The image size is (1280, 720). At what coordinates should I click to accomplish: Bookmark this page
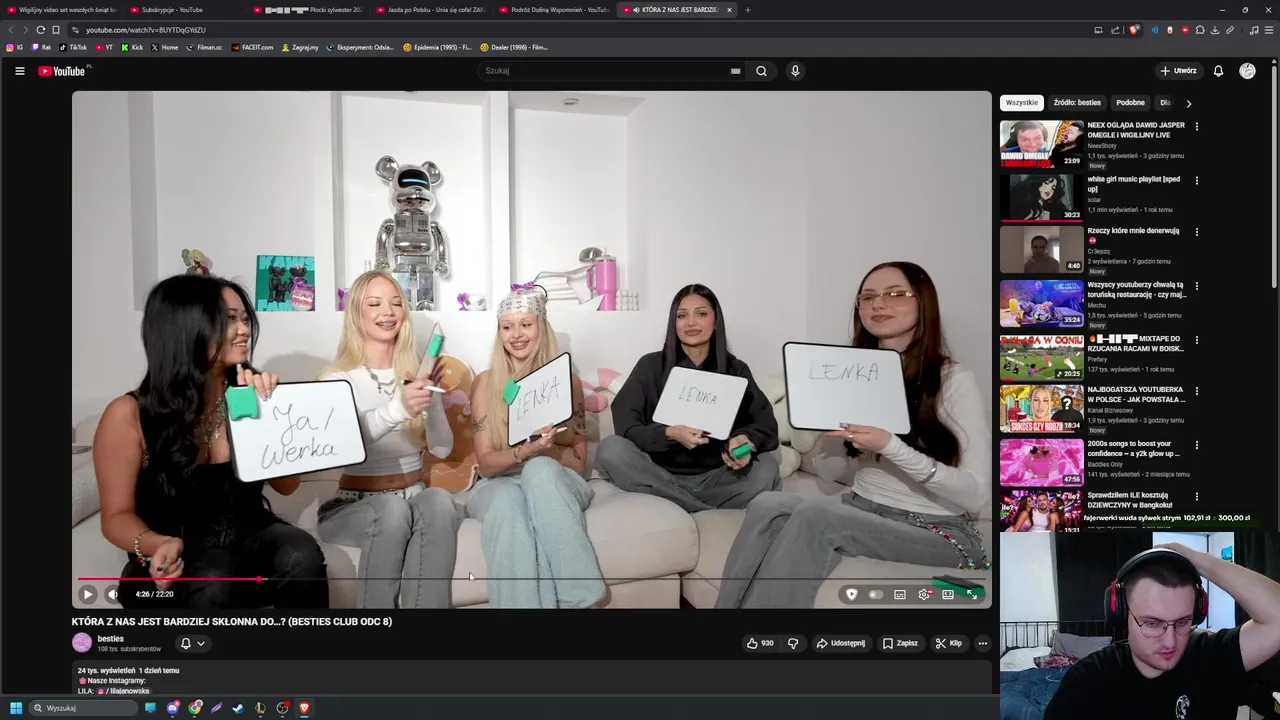56,30
